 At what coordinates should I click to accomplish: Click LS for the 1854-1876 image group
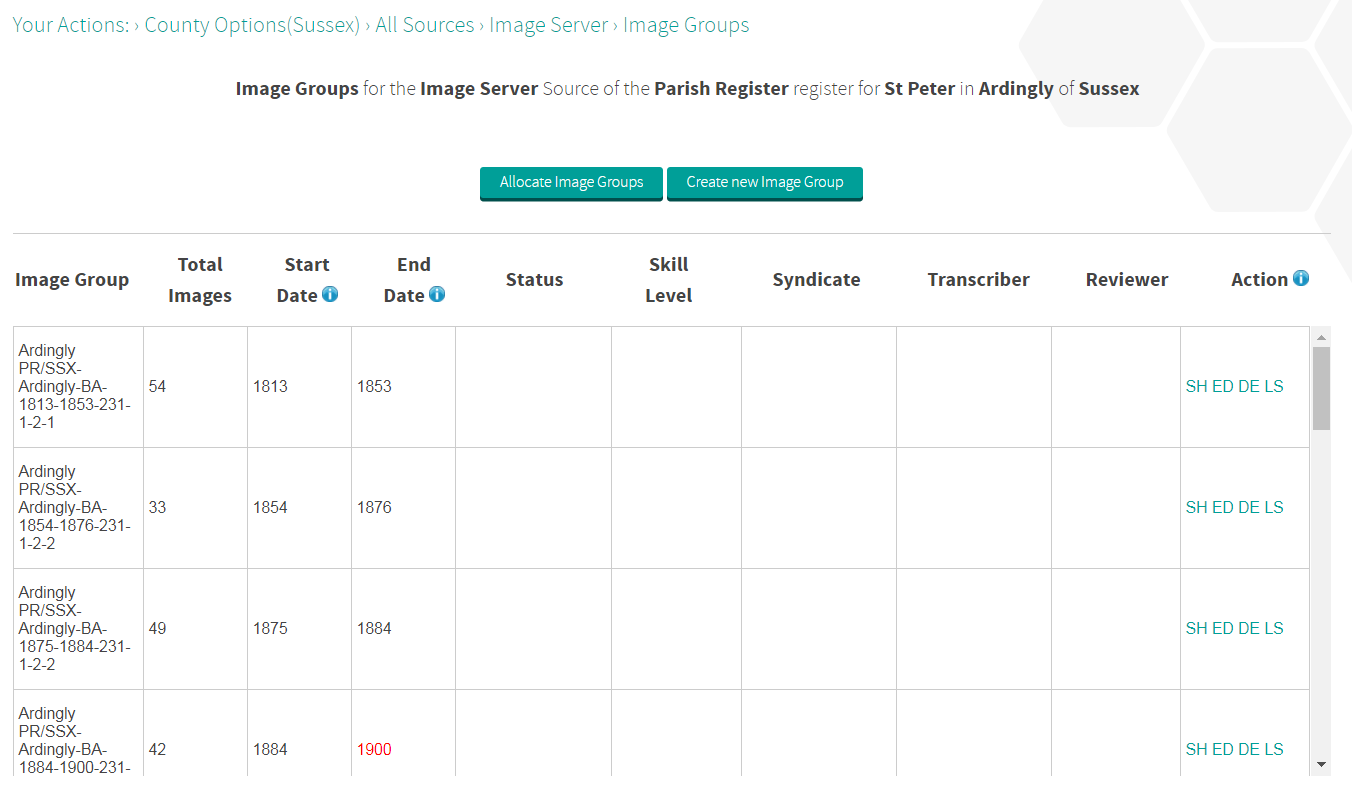1273,508
